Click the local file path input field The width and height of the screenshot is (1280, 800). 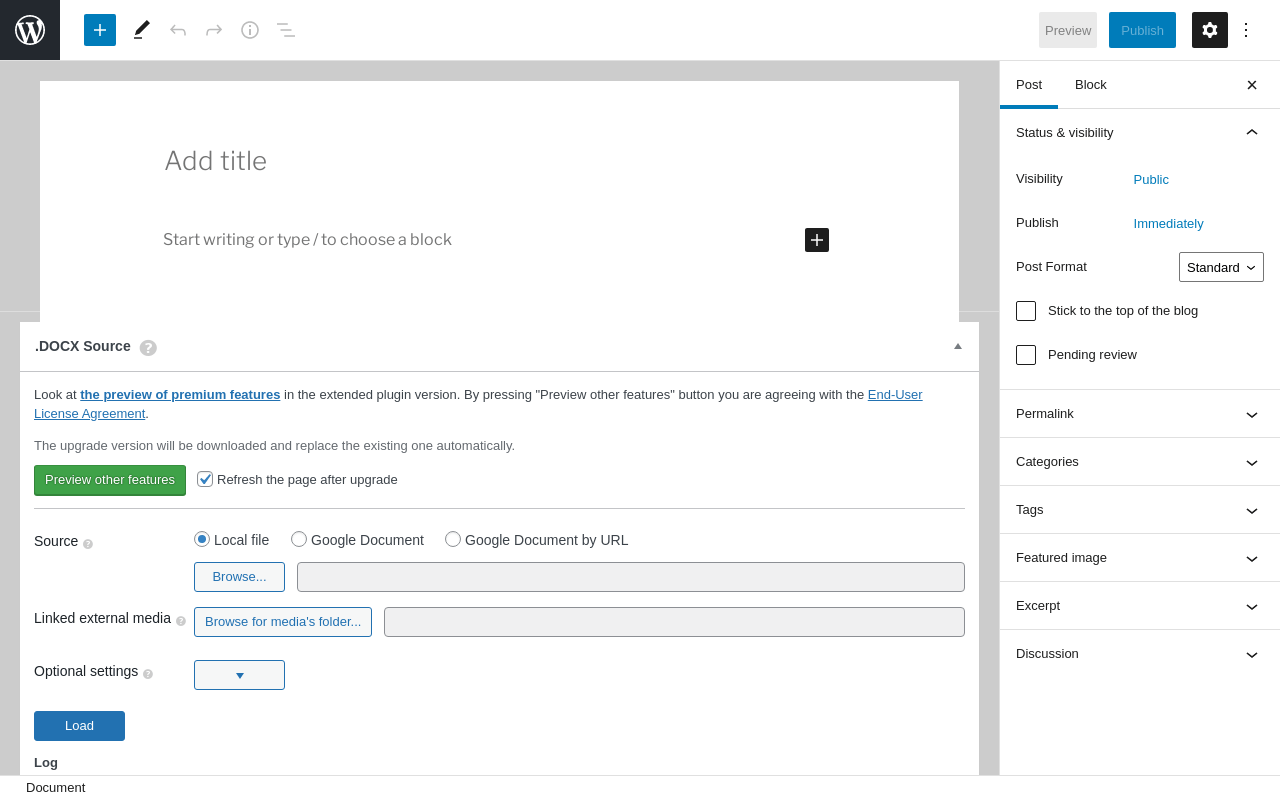click(631, 577)
